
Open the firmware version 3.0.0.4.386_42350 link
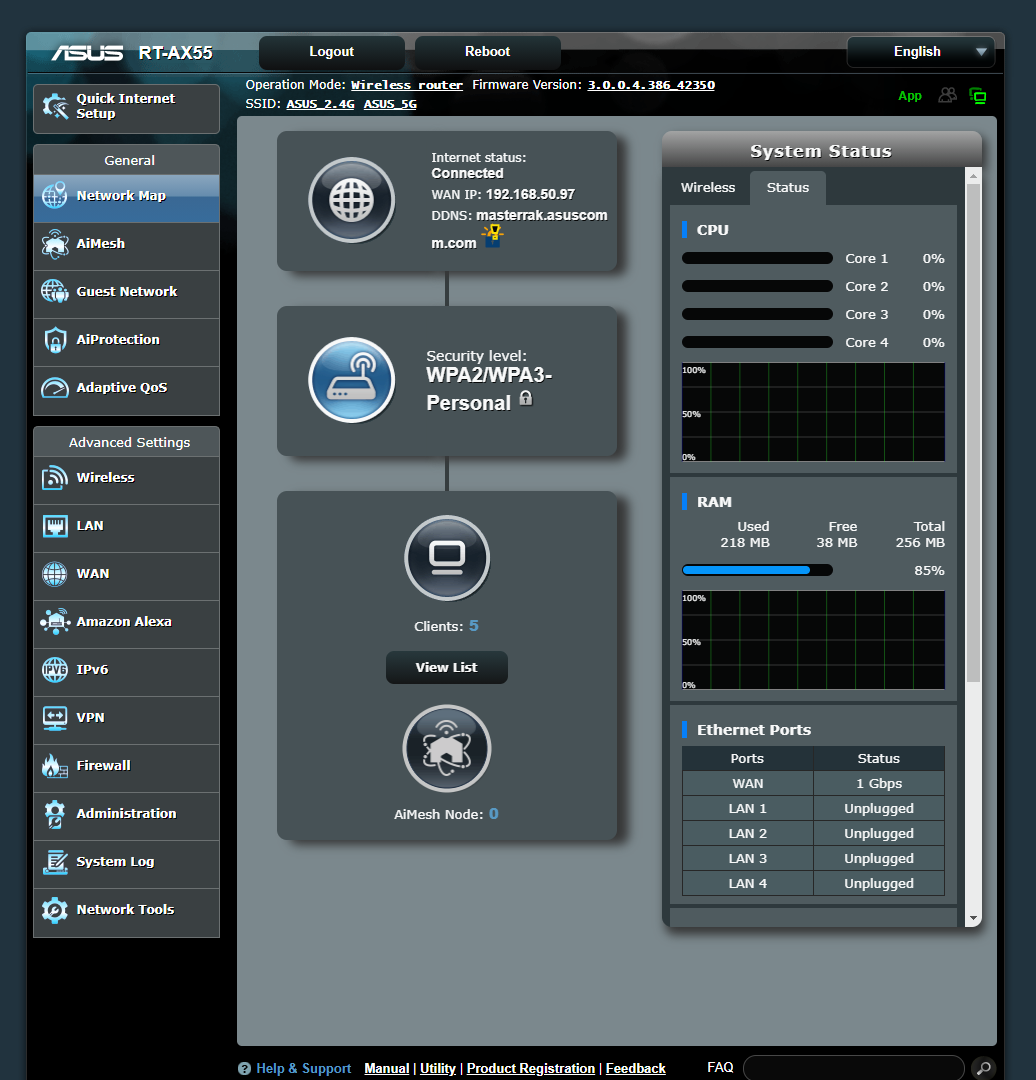coord(651,85)
